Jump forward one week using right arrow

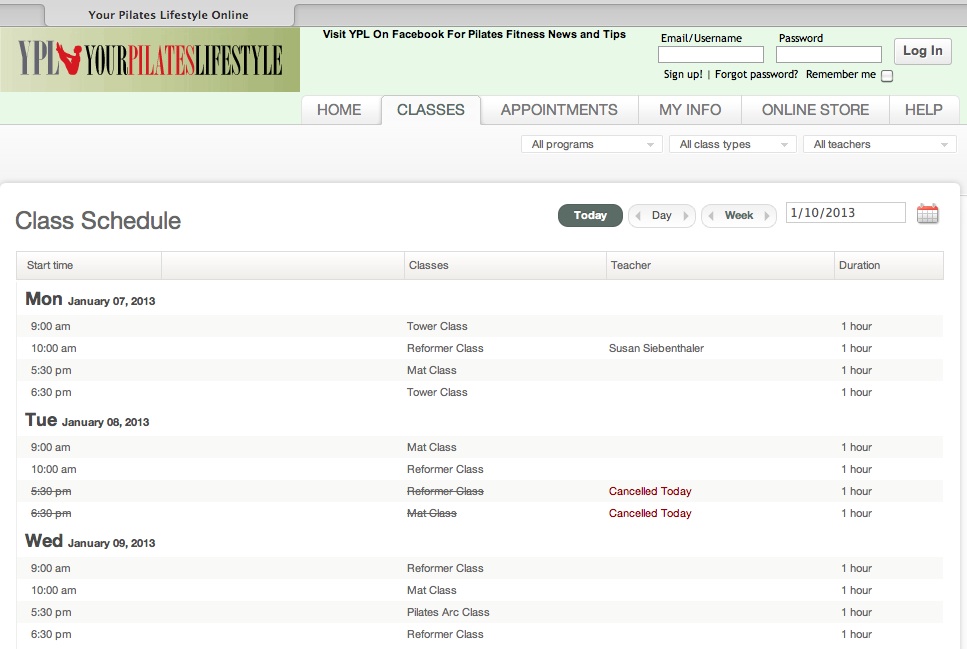click(x=765, y=215)
